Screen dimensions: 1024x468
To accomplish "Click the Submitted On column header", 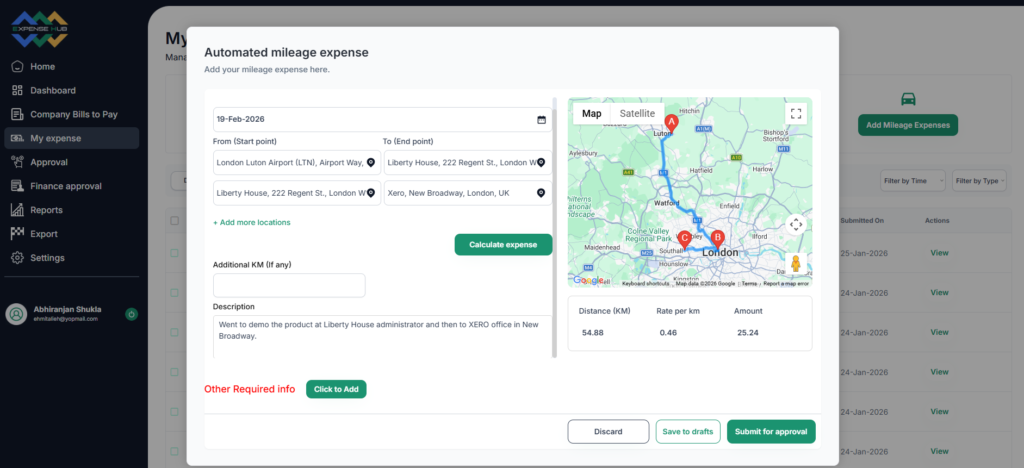I will (862, 221).
